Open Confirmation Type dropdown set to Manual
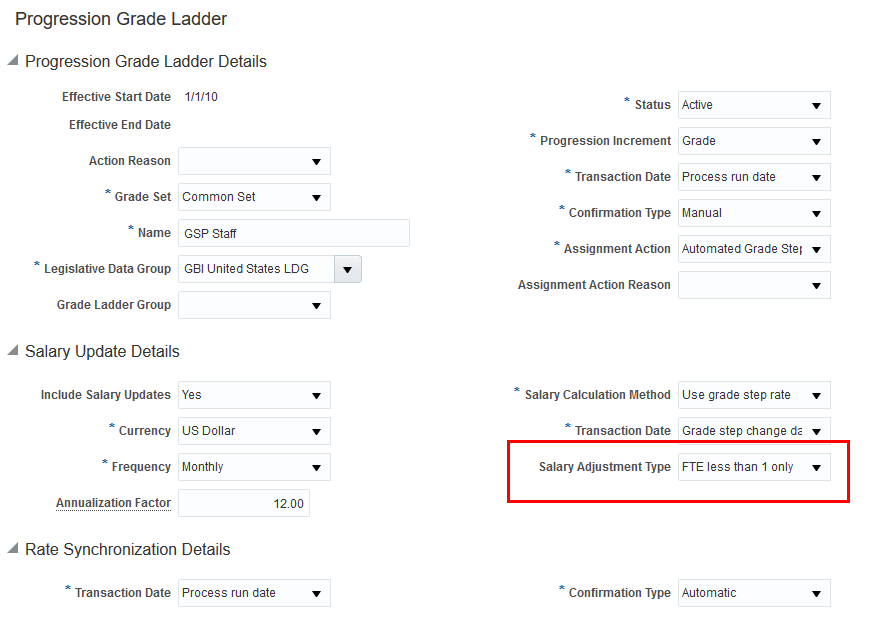This screenshot has height=638, width=880. pos(754,213)
